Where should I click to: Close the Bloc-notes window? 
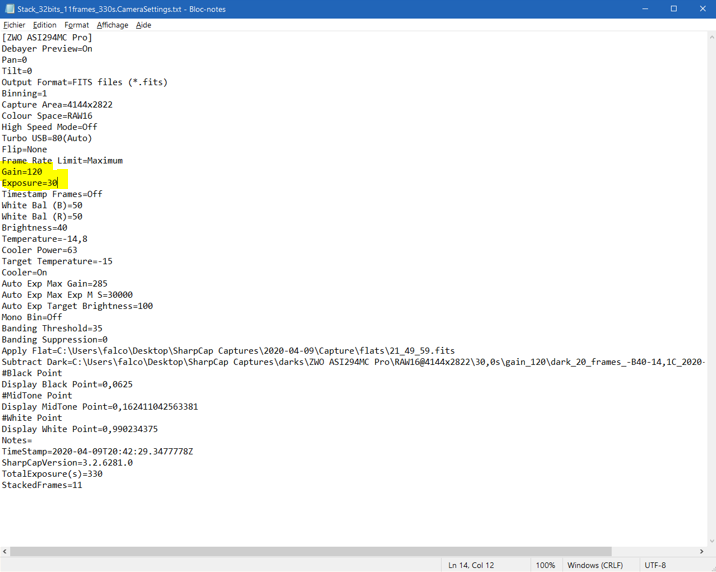point(702,9)
